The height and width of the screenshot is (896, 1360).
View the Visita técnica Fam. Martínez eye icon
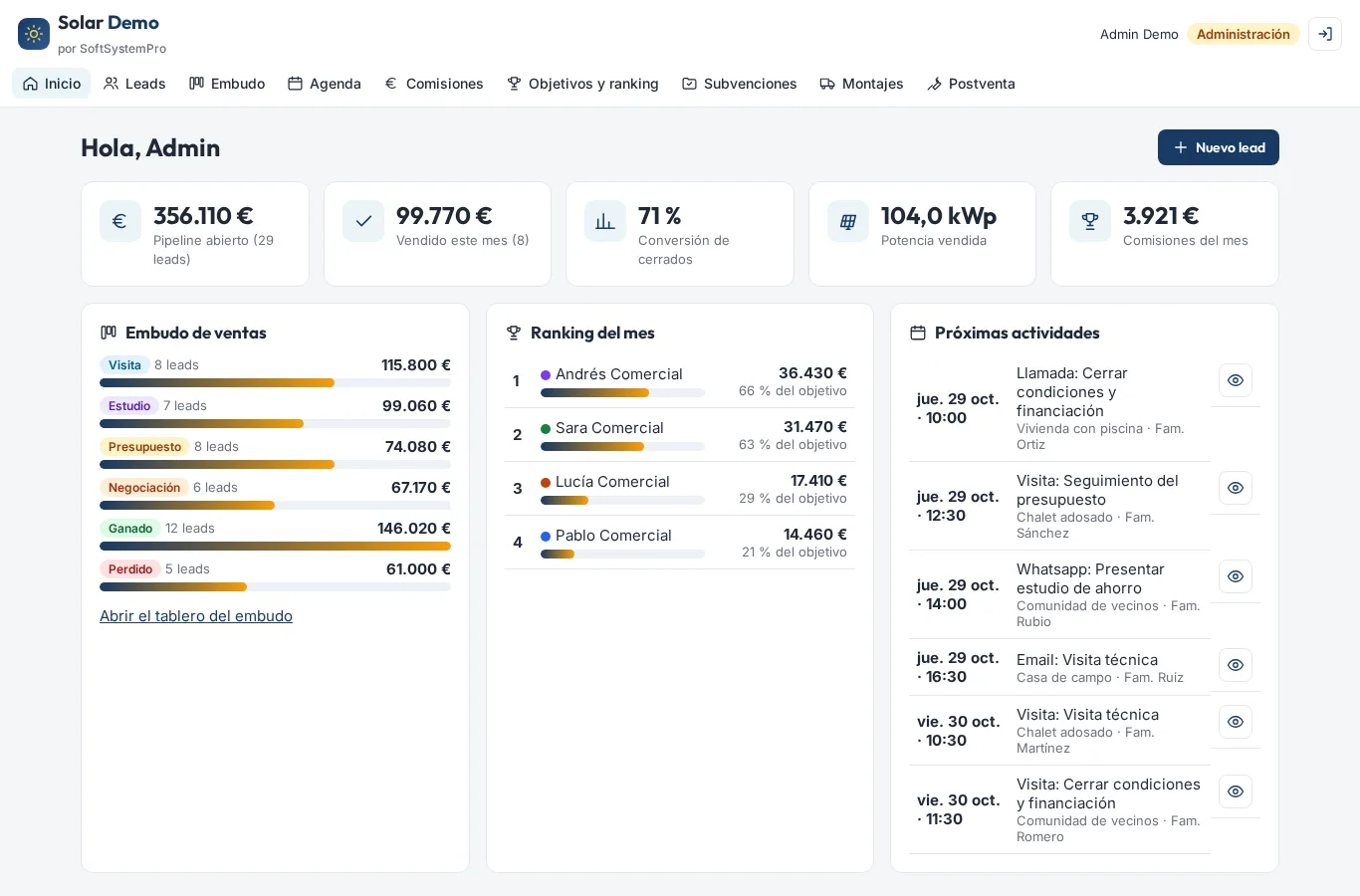pos(1236,722)
